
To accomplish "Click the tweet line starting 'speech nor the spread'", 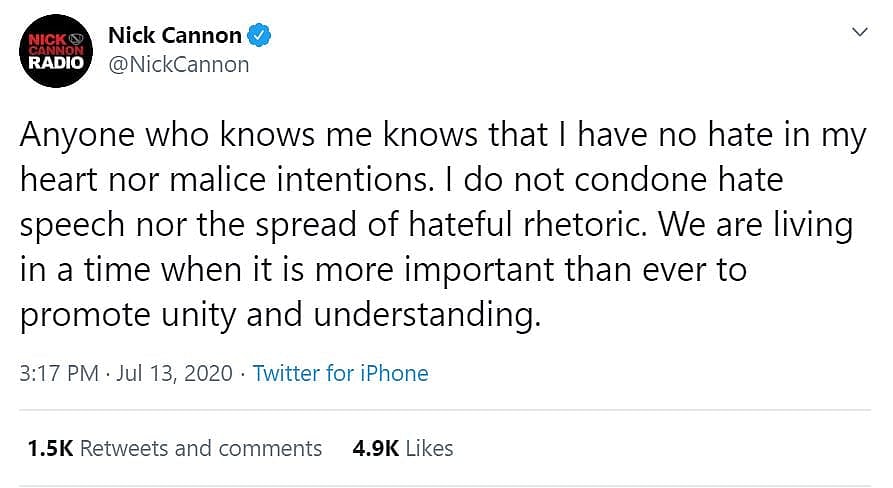I will coord(436,226).
